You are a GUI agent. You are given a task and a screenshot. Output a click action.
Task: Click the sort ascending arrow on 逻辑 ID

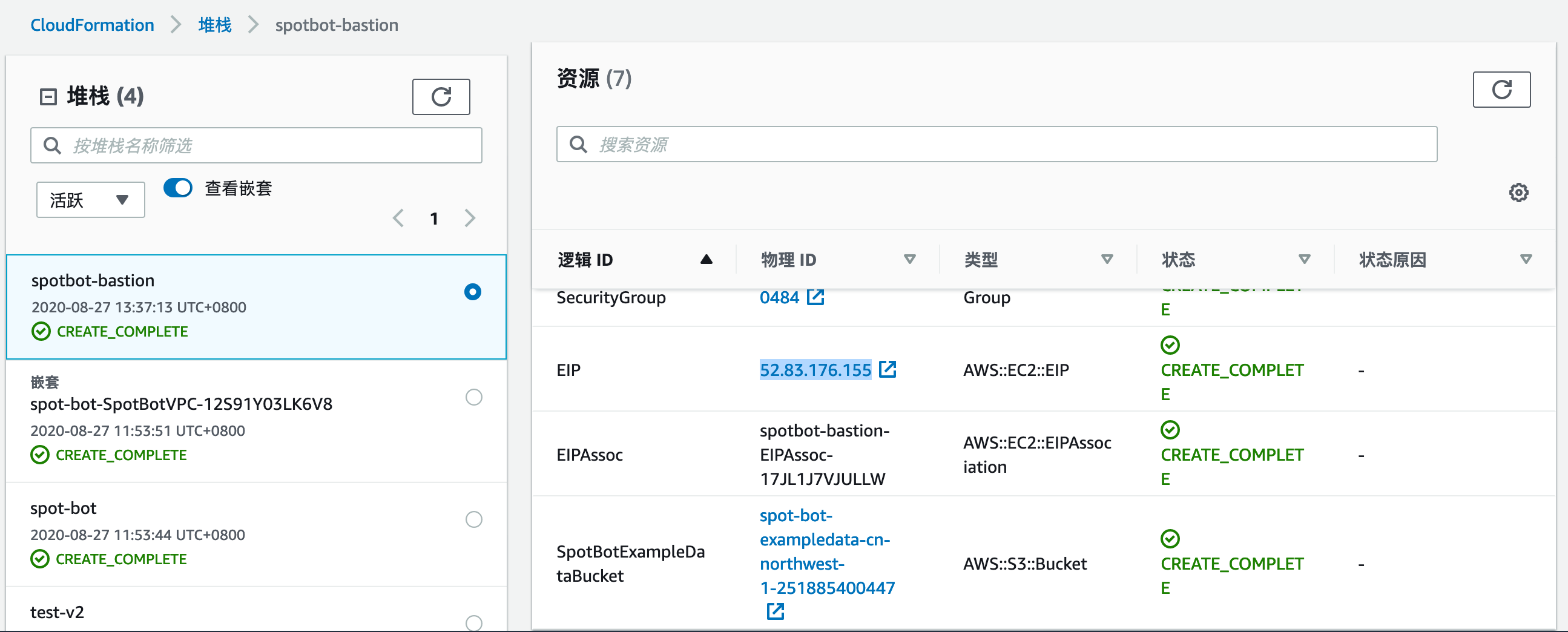(706, 259)
